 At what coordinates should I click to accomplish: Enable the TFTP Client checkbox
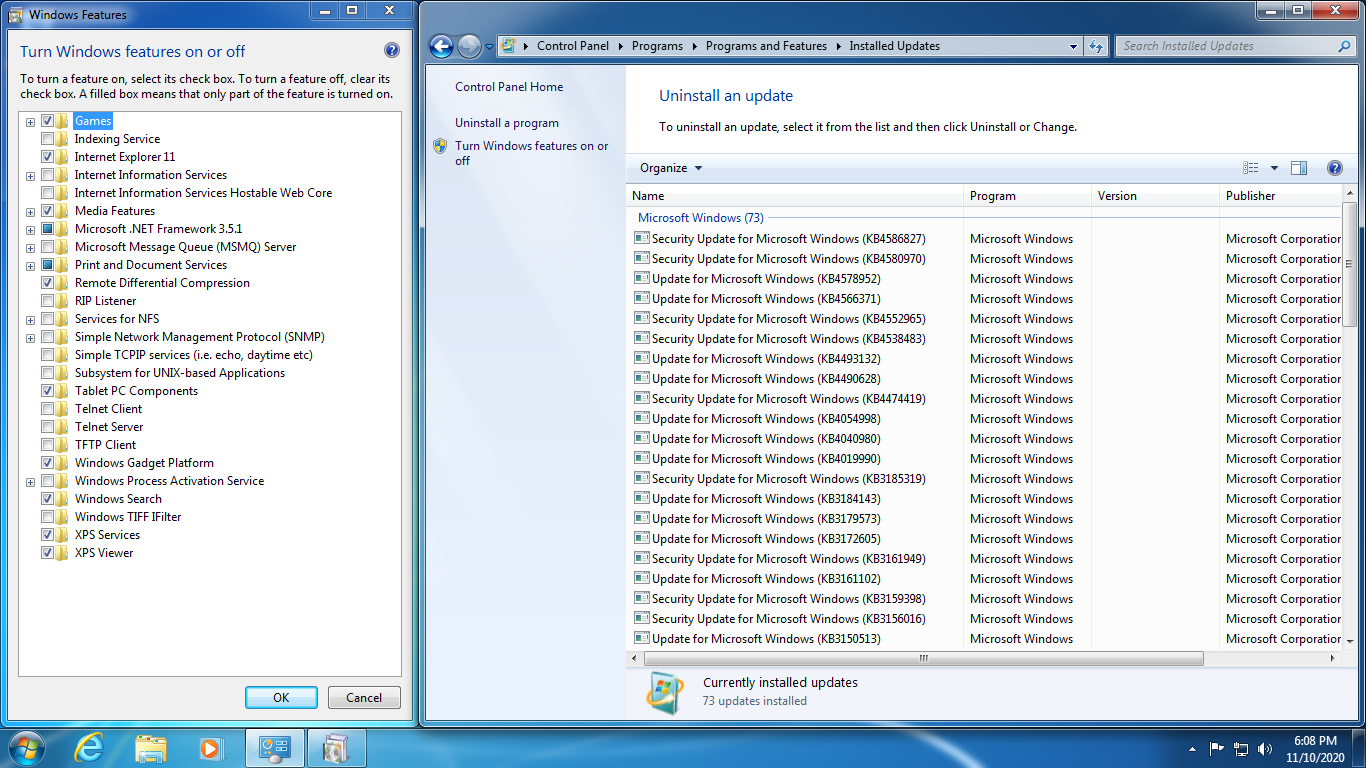coord(47,445)
